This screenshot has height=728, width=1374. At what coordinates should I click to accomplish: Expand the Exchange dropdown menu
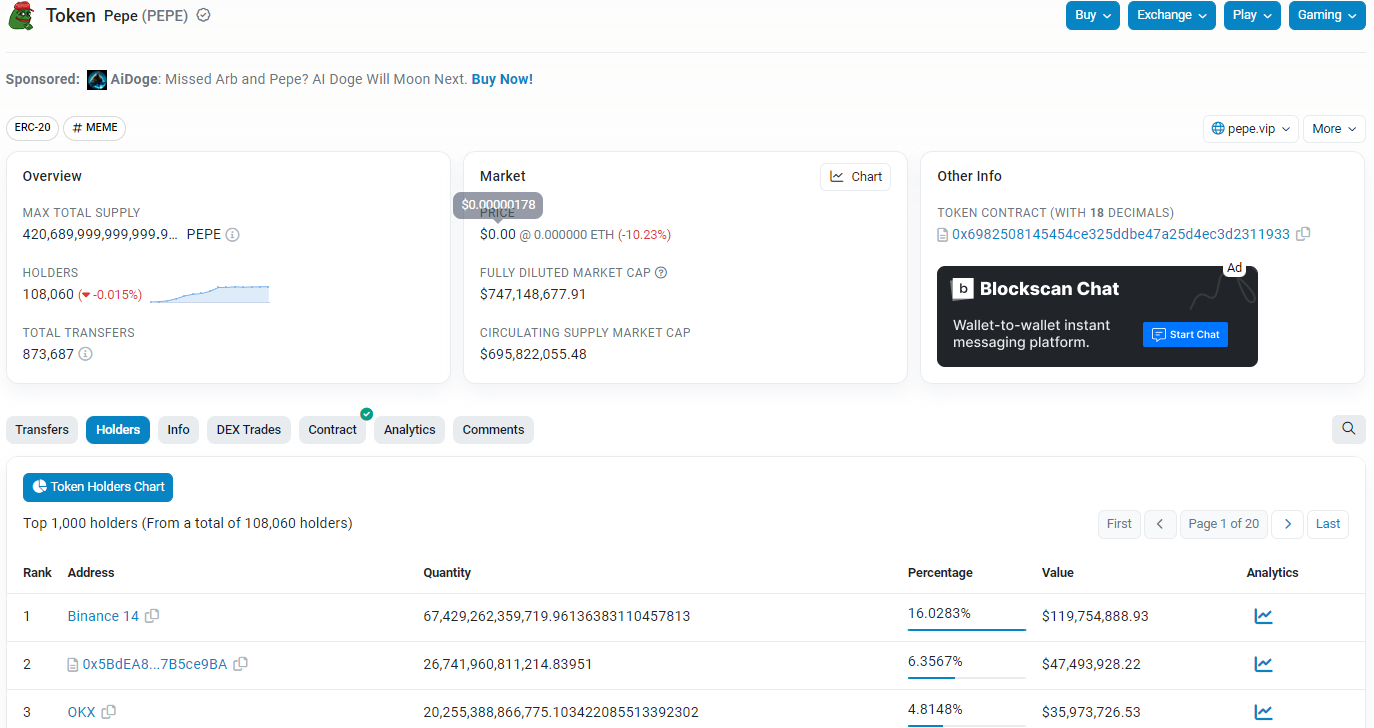[1171, 15]
